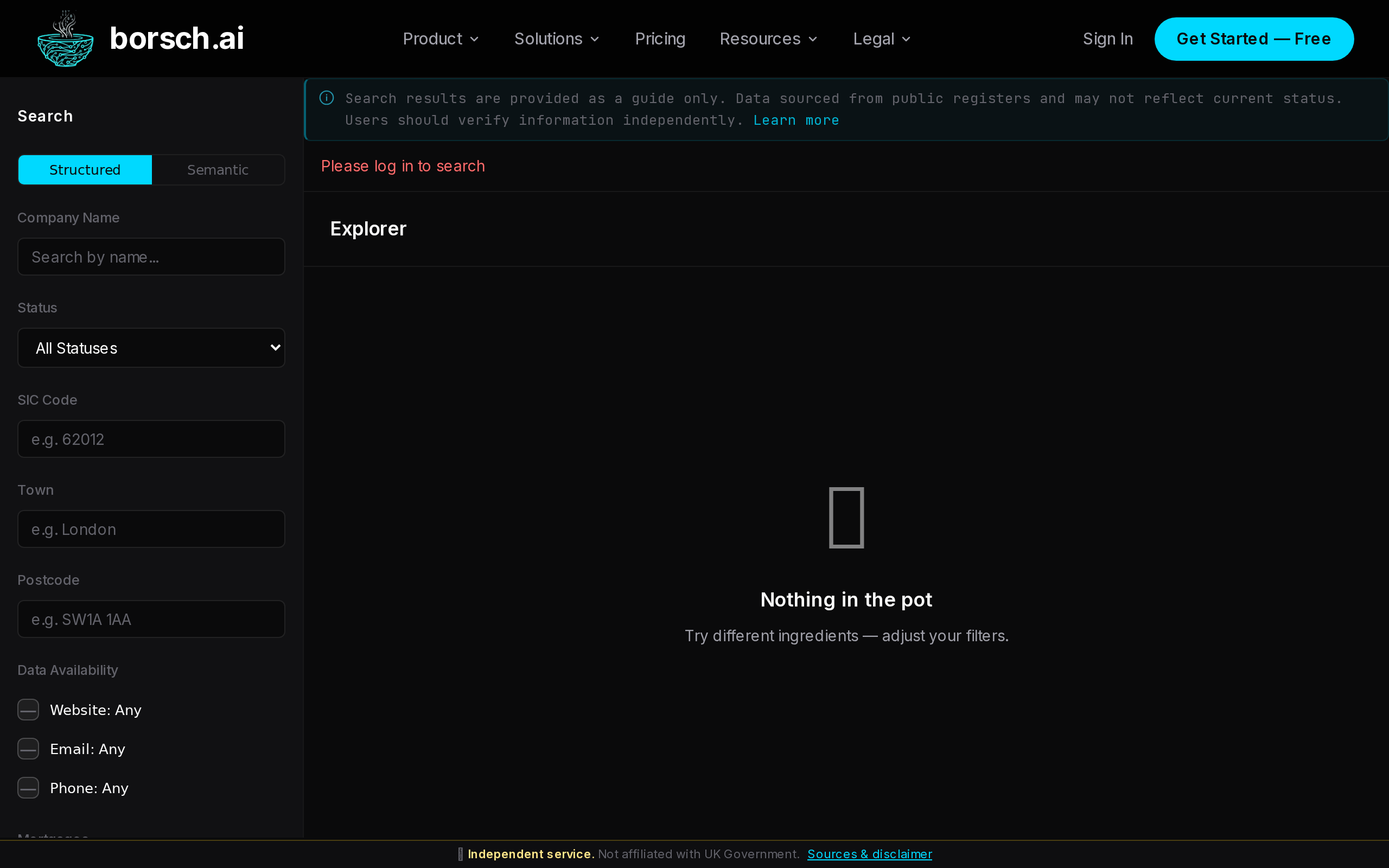Open the Pricing page
The height and width of the screenshot is (868, 1389).
click(659, 39)
